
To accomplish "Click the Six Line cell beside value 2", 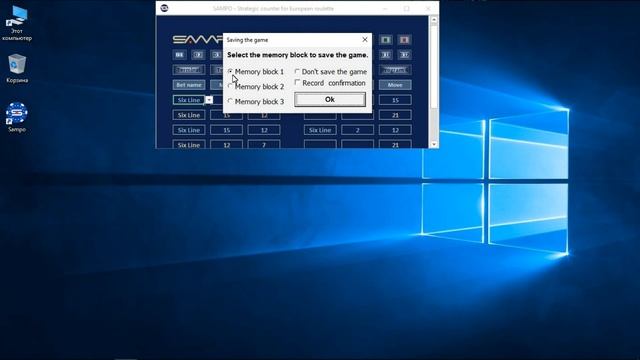I will pos(320,130).
